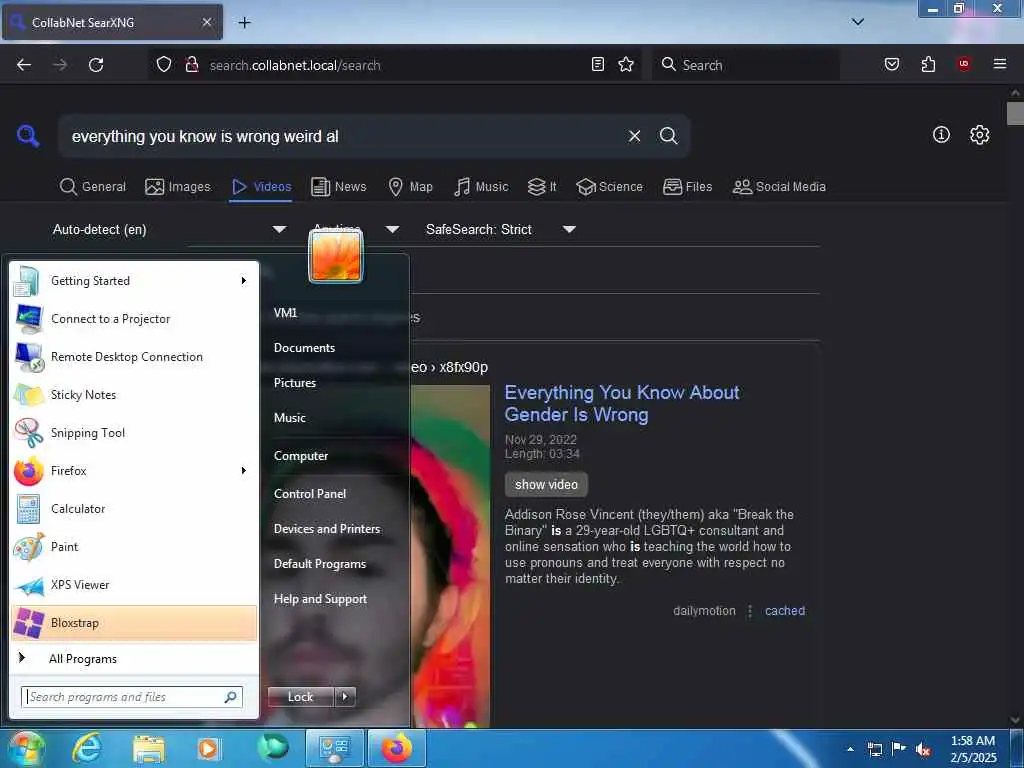
Task: Open the Pocket save icon
Action: pos(891,64)
